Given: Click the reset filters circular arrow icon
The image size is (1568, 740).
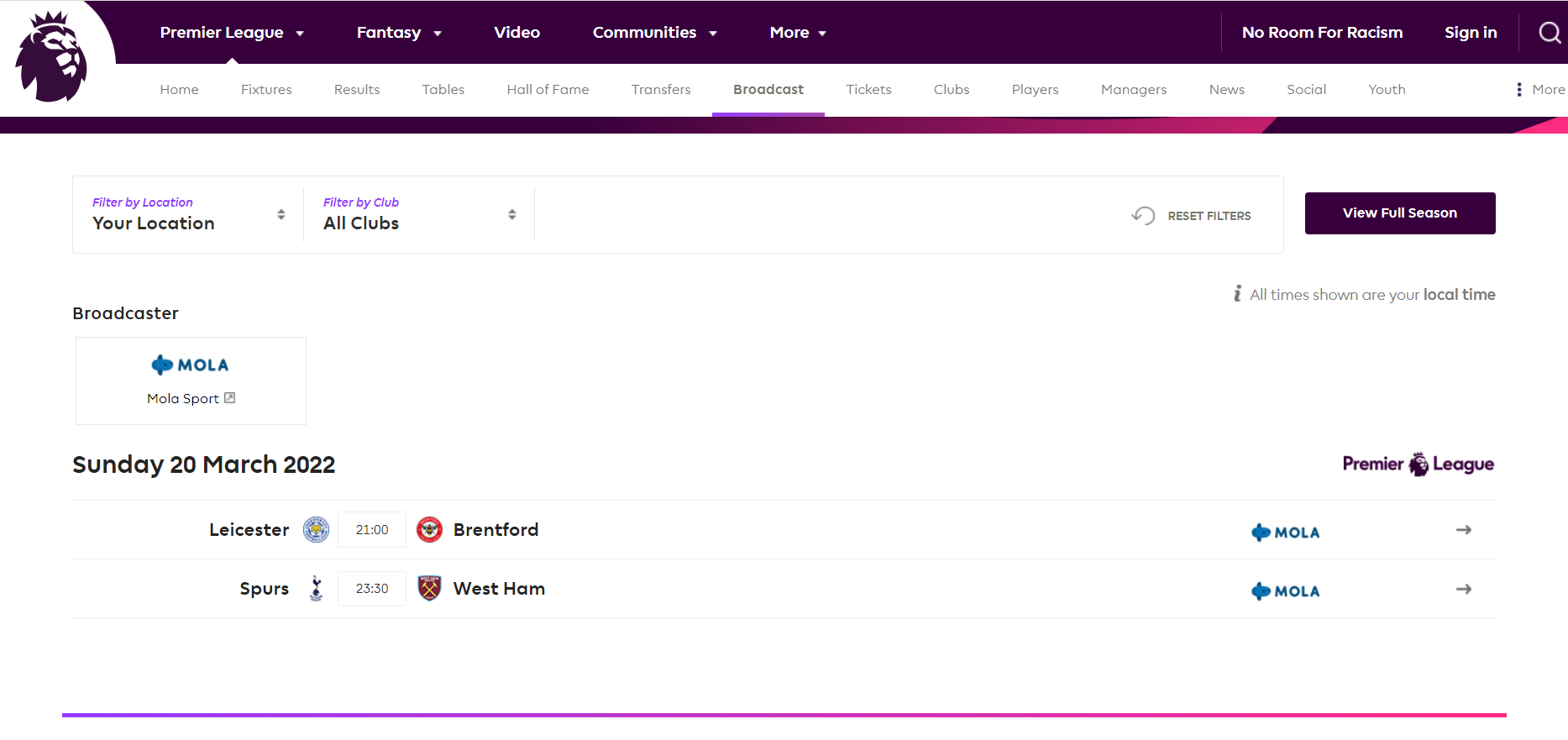Looking at the screenshot, I should [1143, 216].
